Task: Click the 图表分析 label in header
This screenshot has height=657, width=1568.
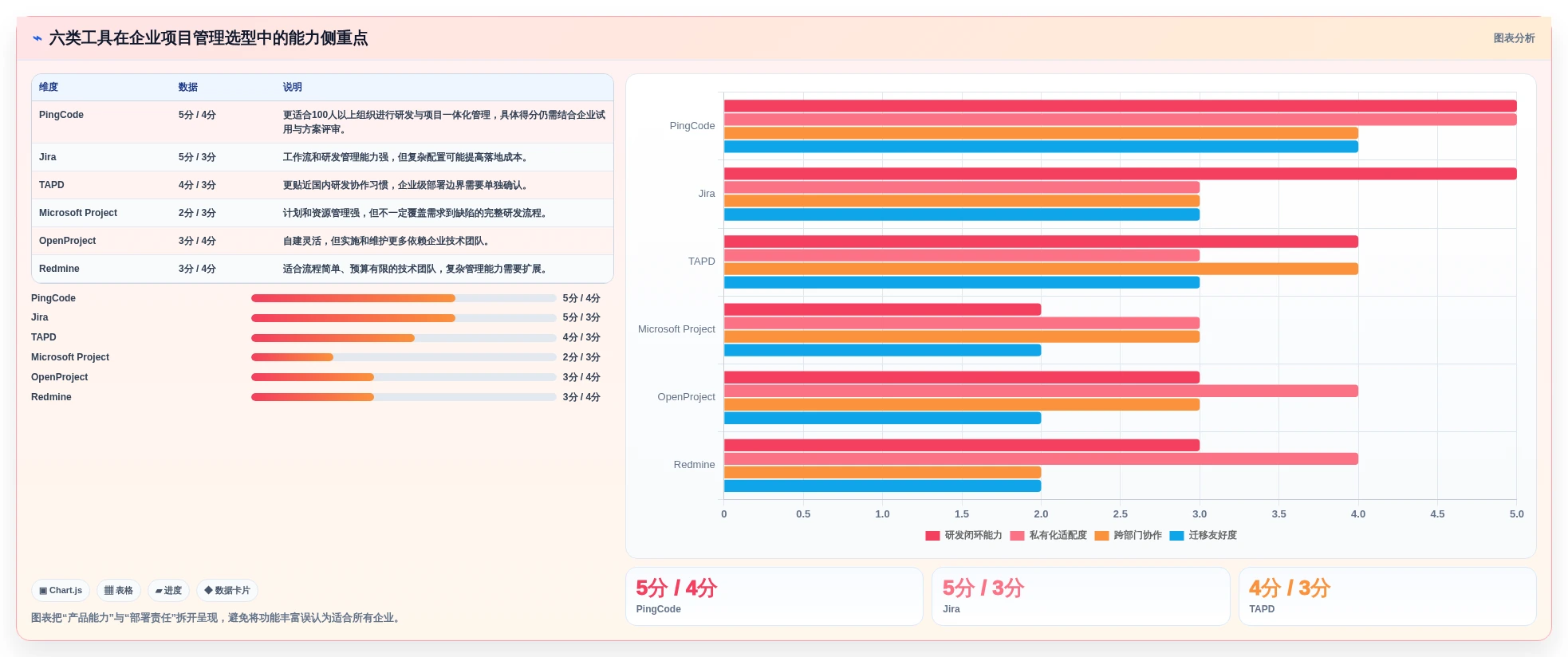Action: pos(1514,38)
